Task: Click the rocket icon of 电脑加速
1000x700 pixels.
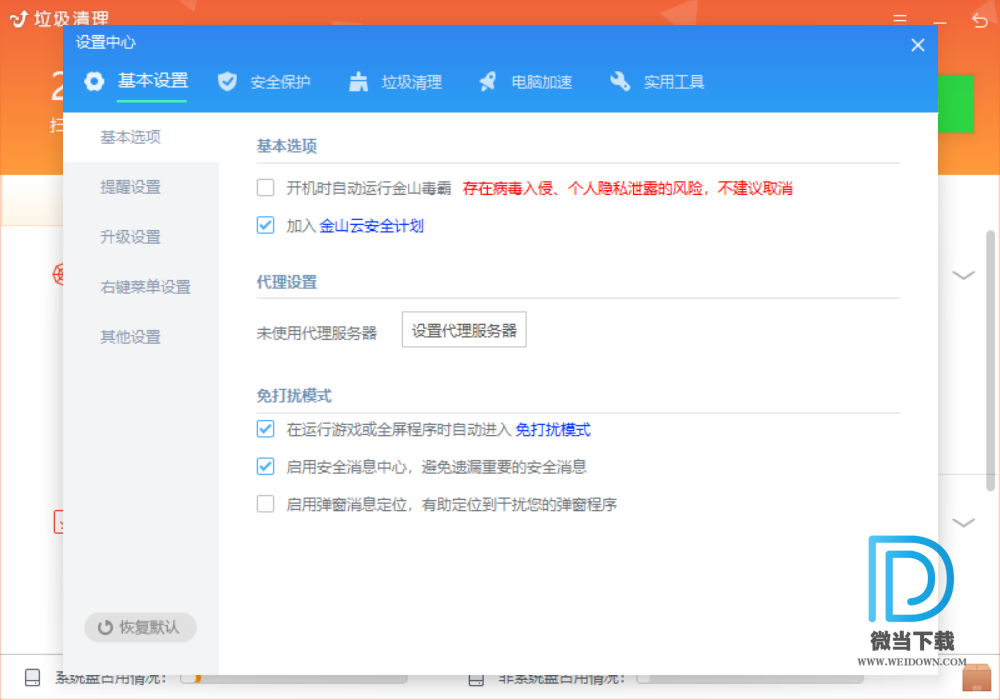Action: (x=488, y=82)
